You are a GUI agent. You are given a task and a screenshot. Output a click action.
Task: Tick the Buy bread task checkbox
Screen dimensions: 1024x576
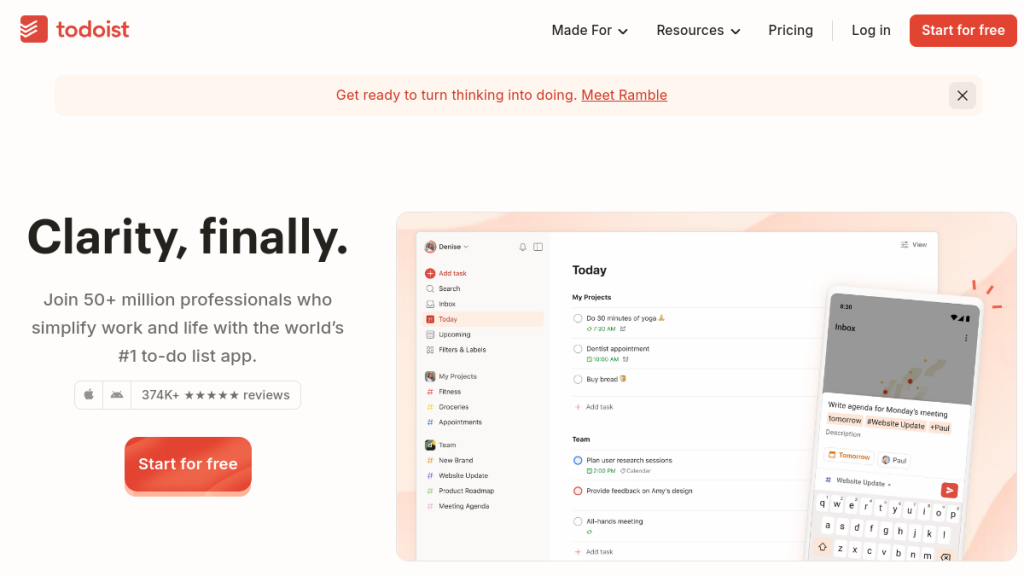pyautogui.click(x=578, y=380)
